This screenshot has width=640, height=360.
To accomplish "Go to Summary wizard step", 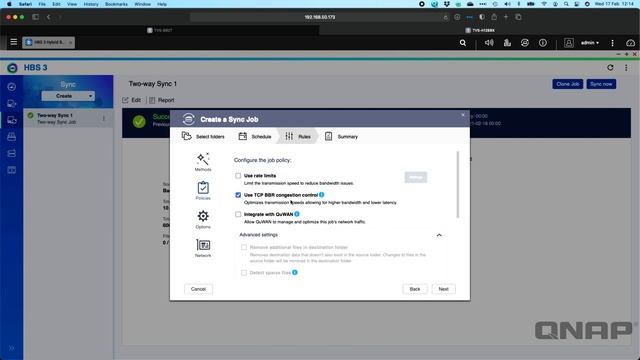I will [341, 136].
